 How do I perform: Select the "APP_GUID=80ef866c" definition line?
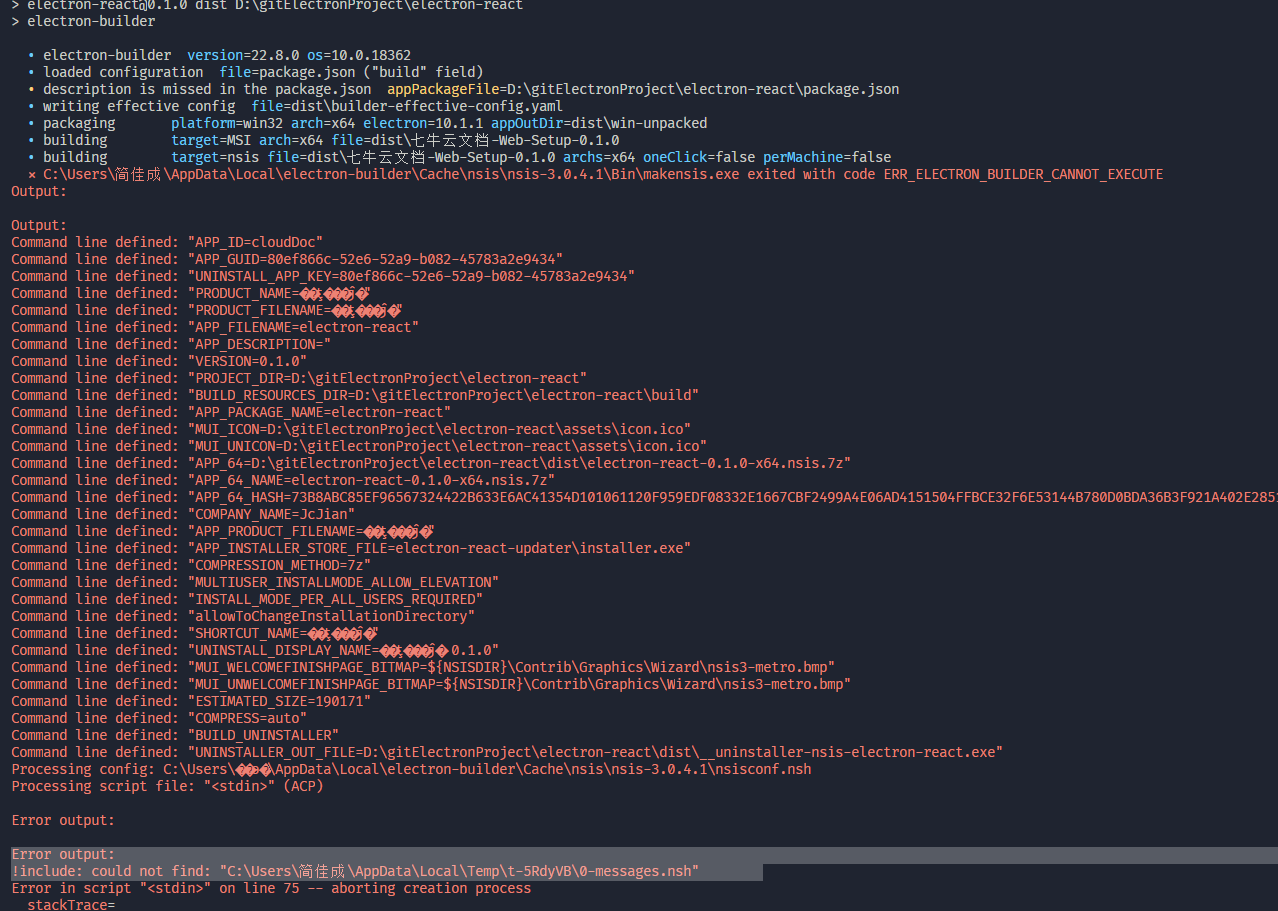tap(287, 259)
